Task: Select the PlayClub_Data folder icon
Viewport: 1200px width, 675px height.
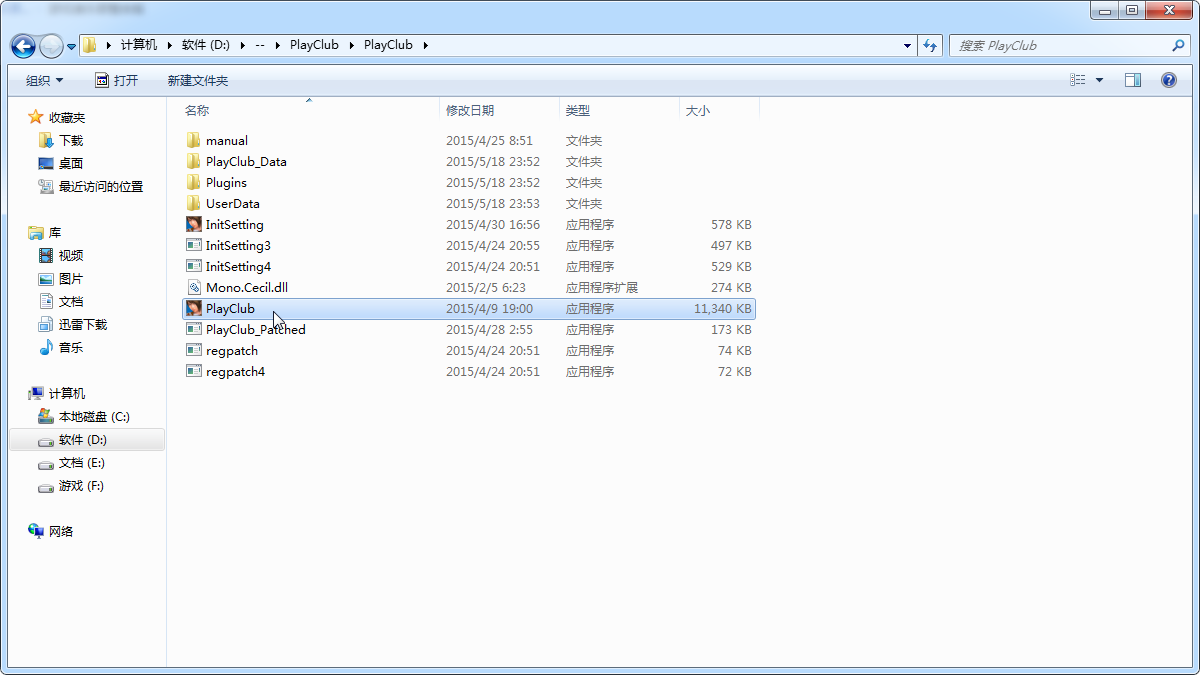Action: (194, 162)
